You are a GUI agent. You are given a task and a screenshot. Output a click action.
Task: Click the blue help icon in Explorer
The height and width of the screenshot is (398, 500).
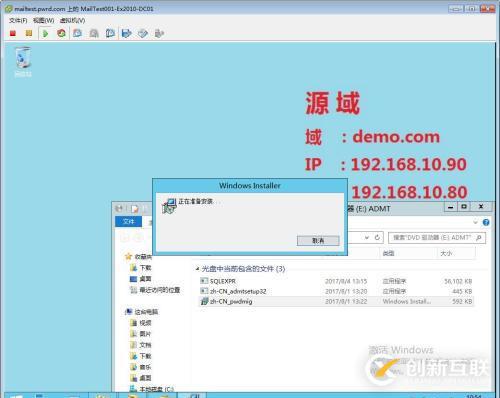point(486,222)
